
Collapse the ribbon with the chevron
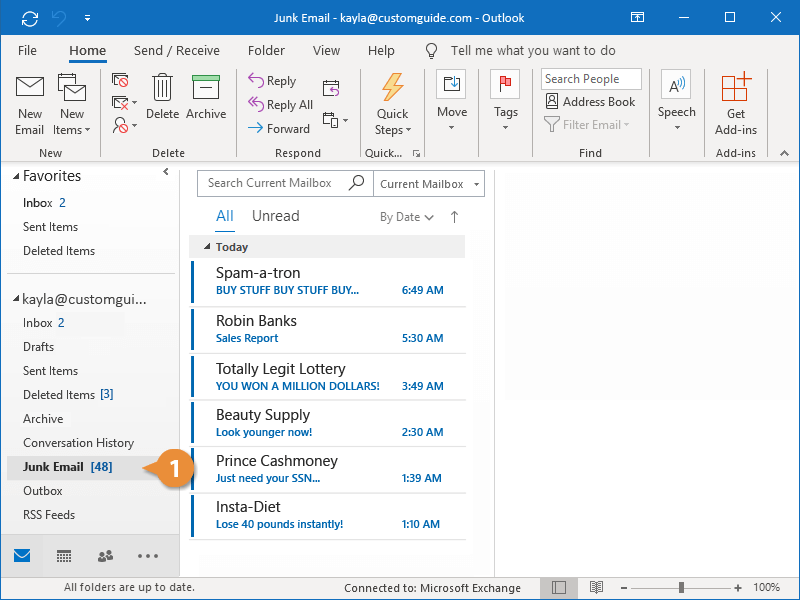click(784, 153)
